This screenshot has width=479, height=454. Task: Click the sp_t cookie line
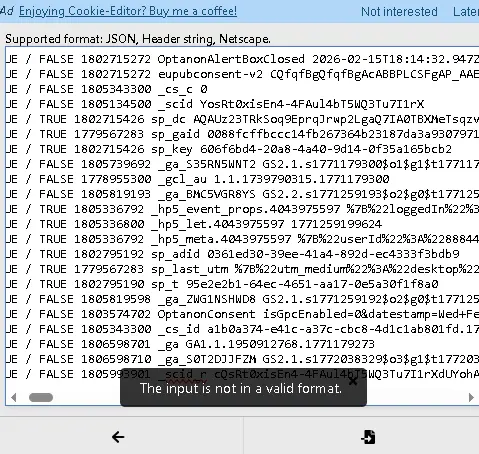click(x=222, y=284)
